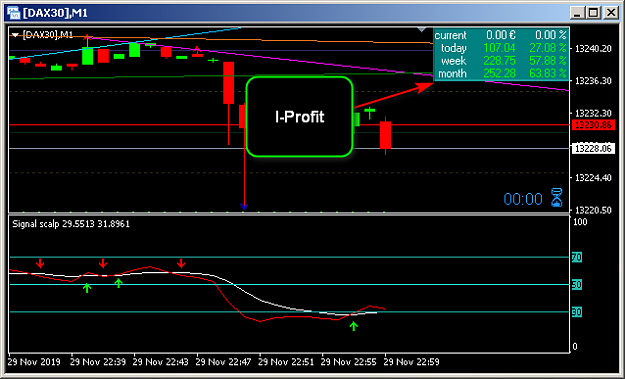Viewport: 625px width, 379px height.
Task: Click the 'today' profit value 107.04
Action: click(x=499, y=48)
